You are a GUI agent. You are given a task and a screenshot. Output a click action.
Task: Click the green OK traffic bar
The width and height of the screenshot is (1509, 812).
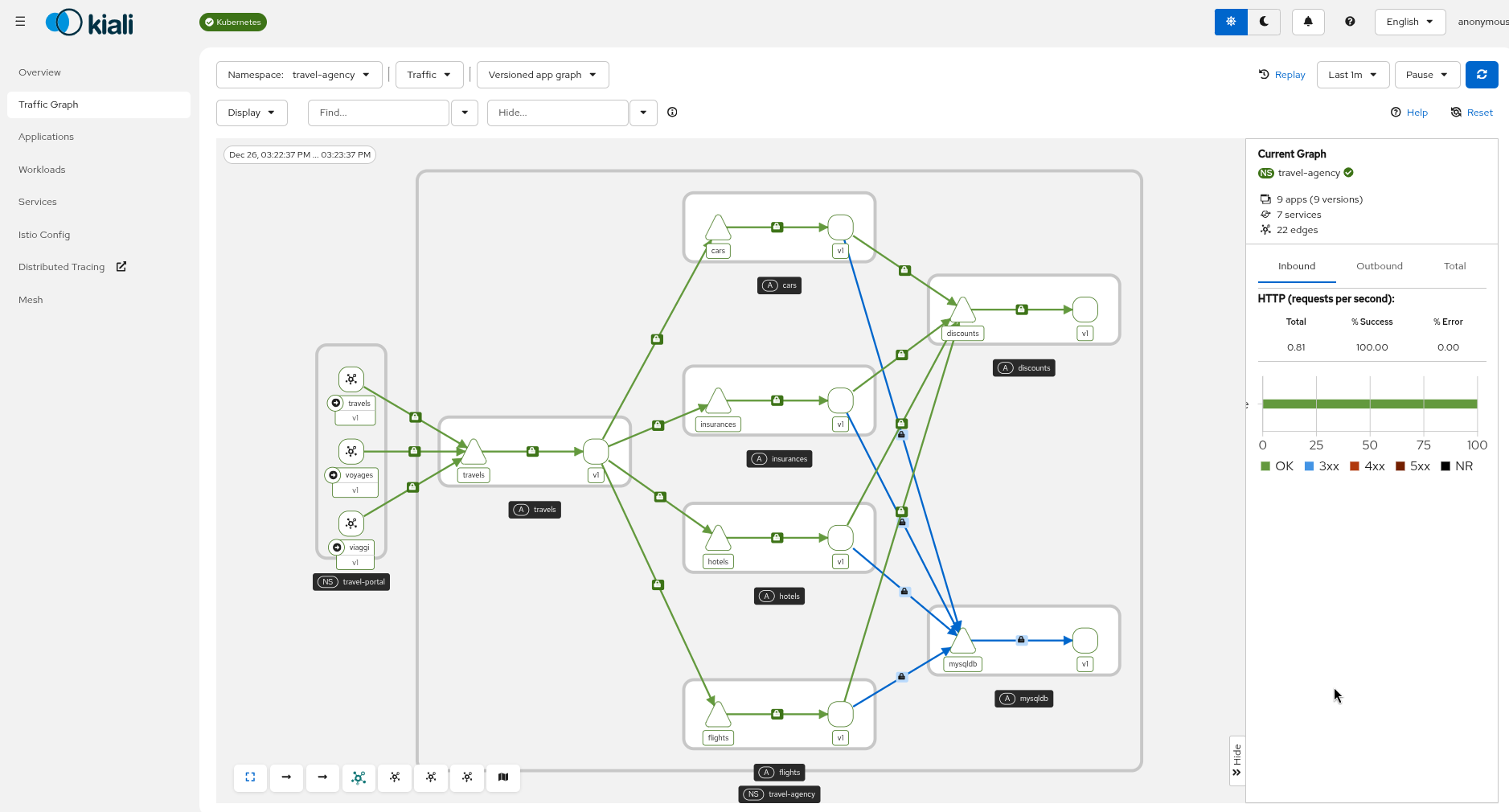tap(1370, 404)
